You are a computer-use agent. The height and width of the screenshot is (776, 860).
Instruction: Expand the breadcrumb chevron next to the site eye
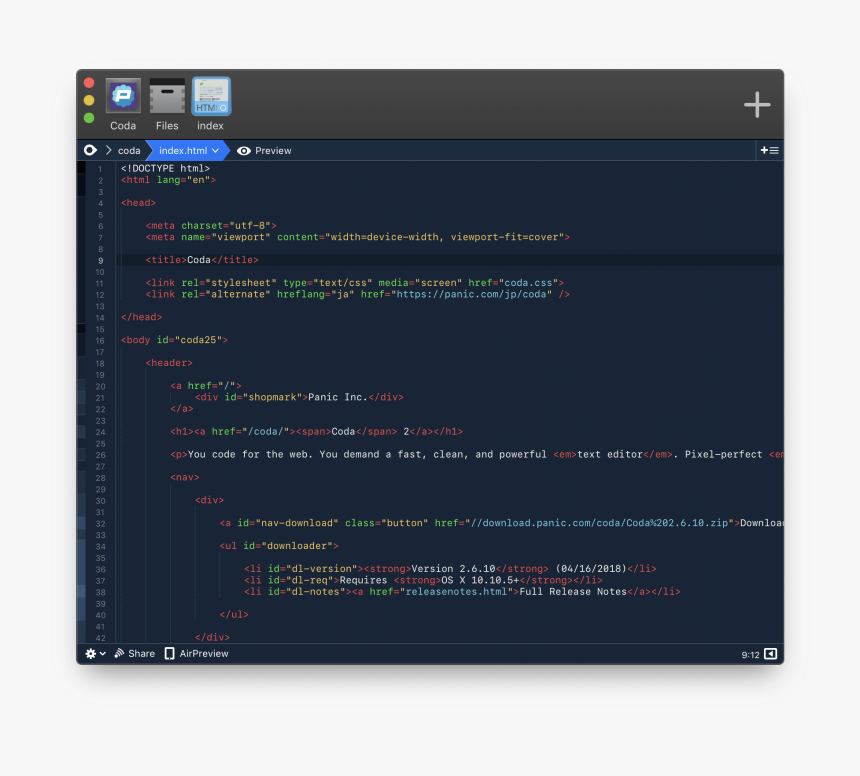pos(107,150)
